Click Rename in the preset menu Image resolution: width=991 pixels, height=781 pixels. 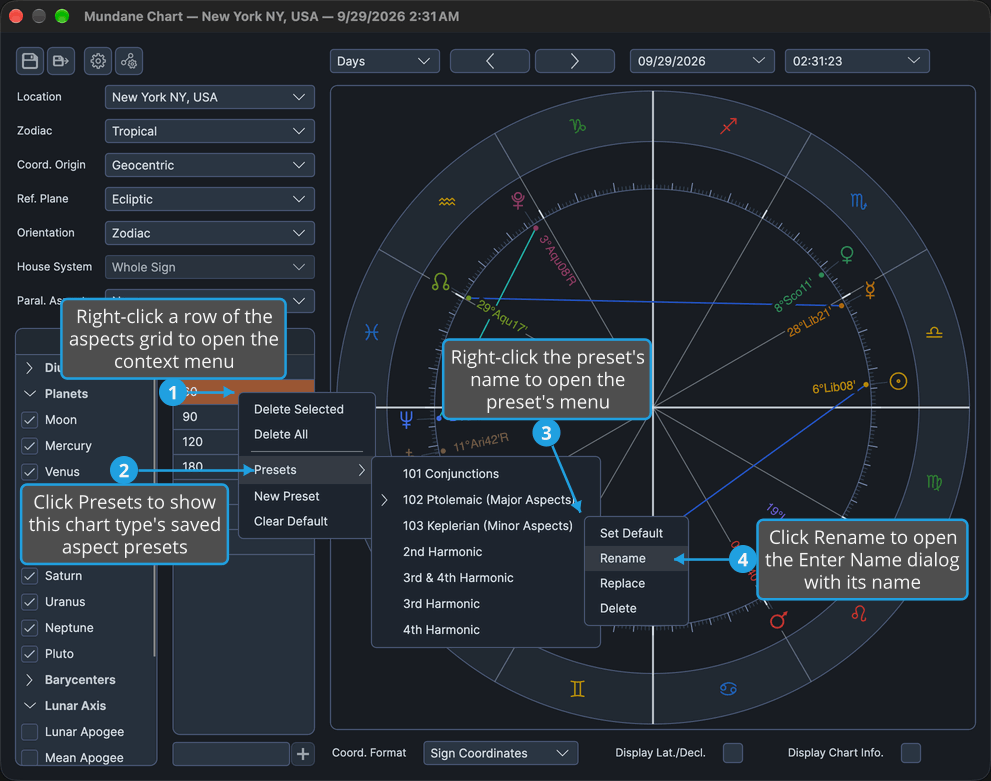point(636,559)
